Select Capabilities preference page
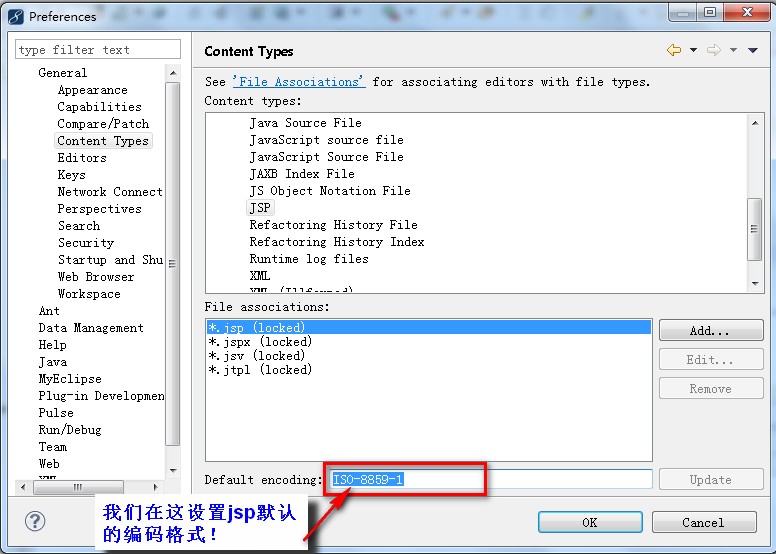The height and width of the screenshot is (554, 776). point(99,107)
